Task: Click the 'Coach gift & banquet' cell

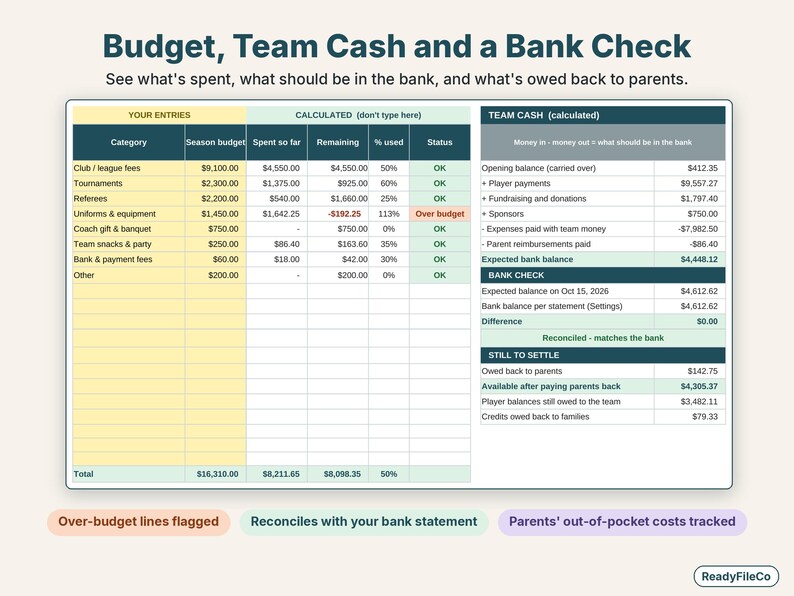Action: 129,229
